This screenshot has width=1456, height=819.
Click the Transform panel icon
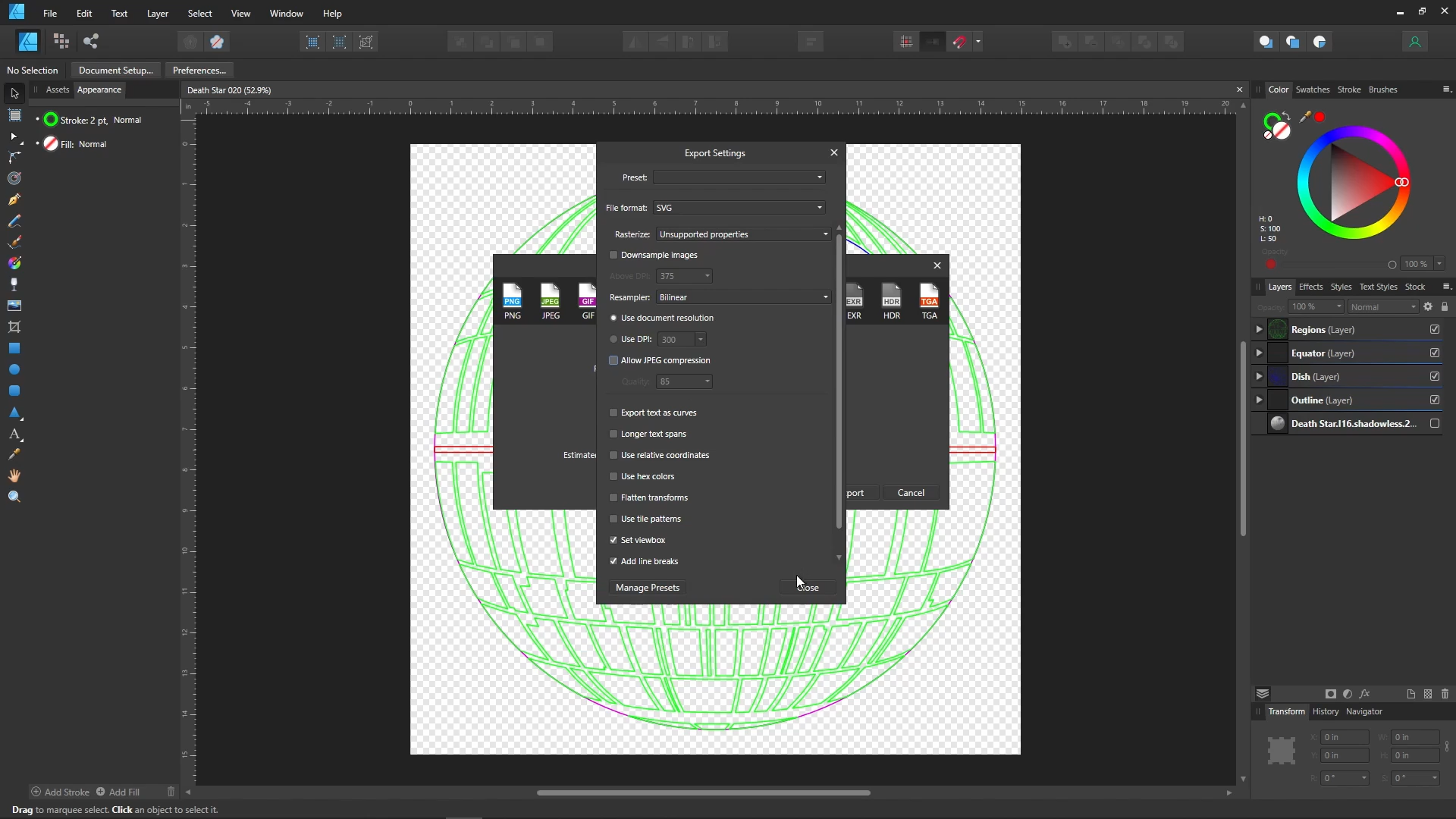(1286, 710)
